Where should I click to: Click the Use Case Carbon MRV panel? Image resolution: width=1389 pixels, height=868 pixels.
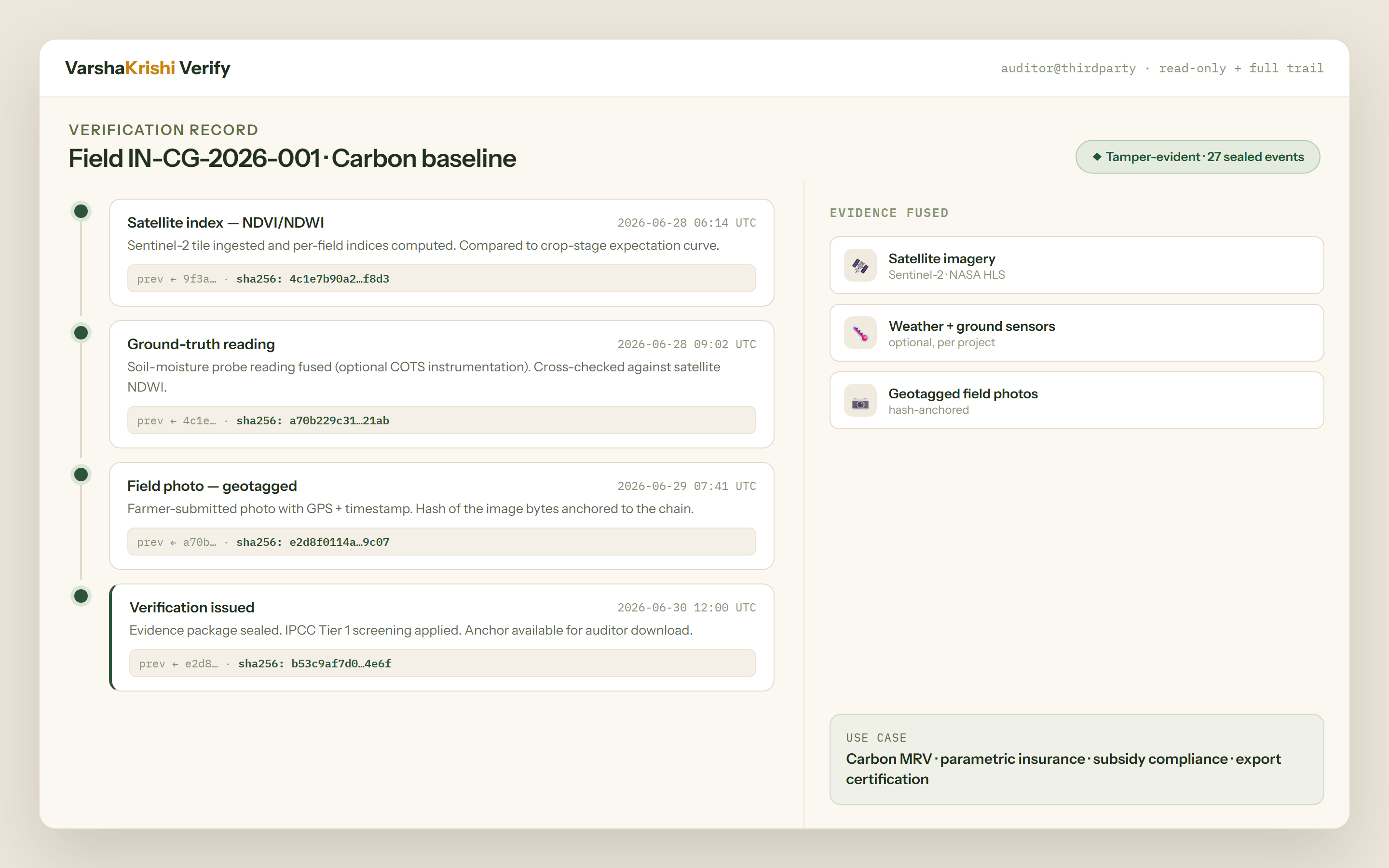1076,759
